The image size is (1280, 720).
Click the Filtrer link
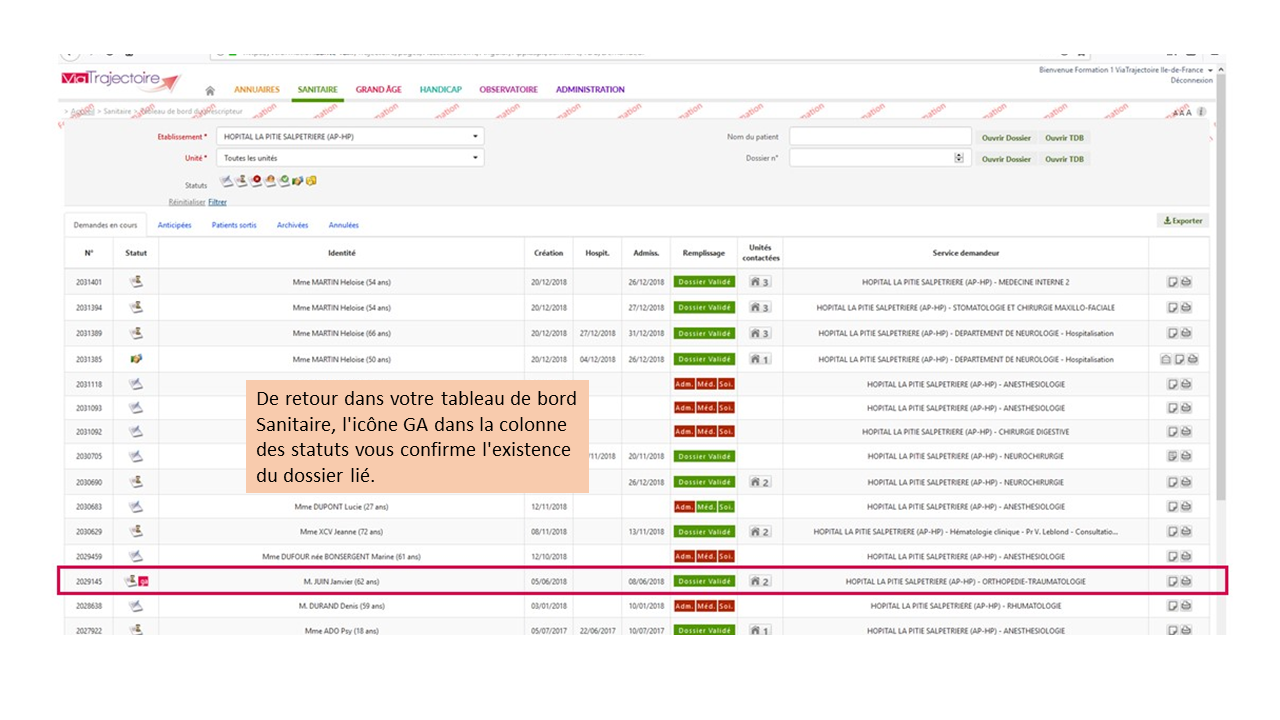217,202
